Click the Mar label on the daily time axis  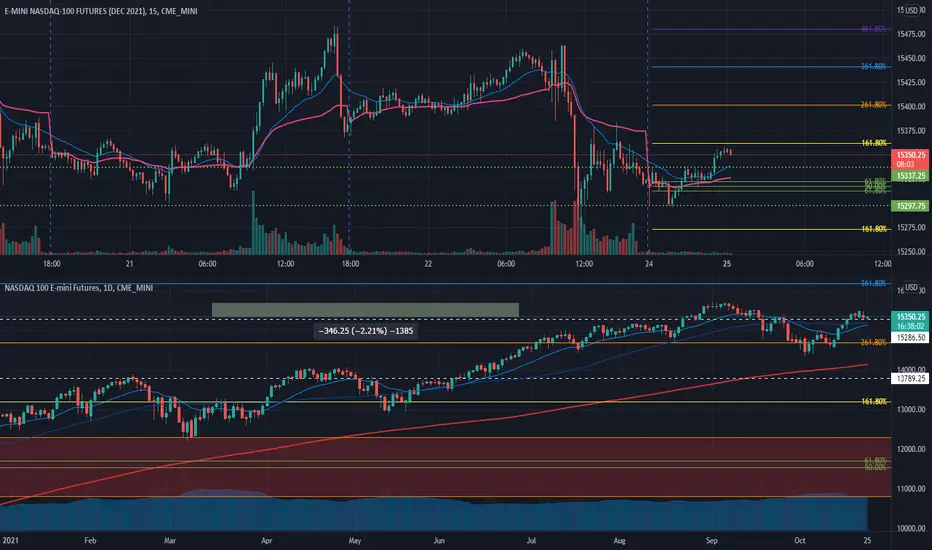(x=170, y=540)
